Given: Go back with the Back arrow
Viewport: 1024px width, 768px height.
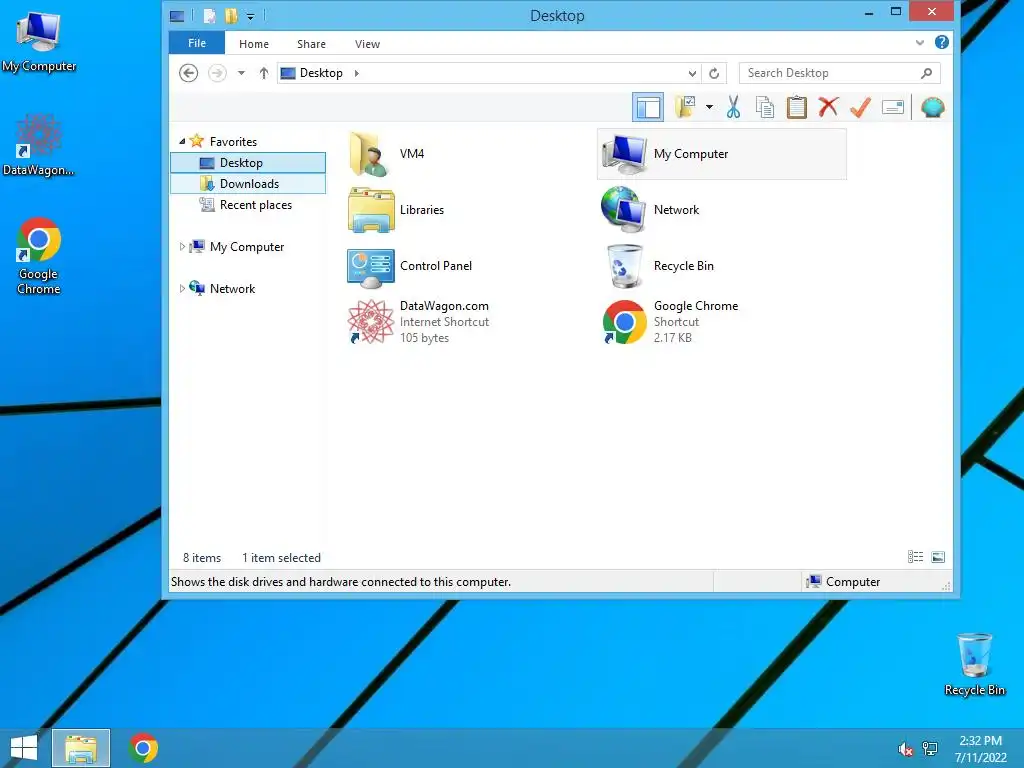Looking at the screenshot, I should [189, 73].
